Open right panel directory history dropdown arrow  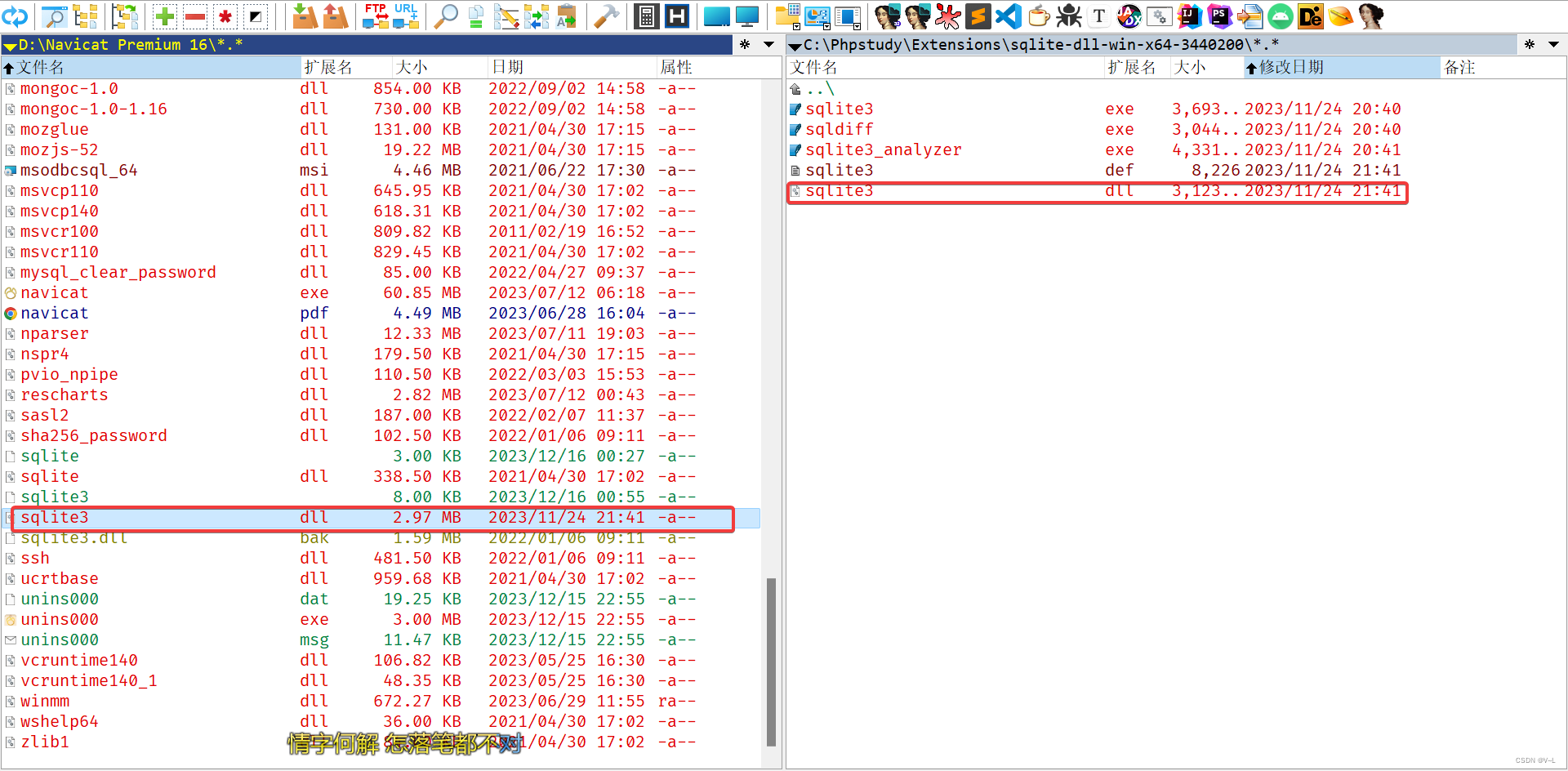click(x=1553, y=44)
